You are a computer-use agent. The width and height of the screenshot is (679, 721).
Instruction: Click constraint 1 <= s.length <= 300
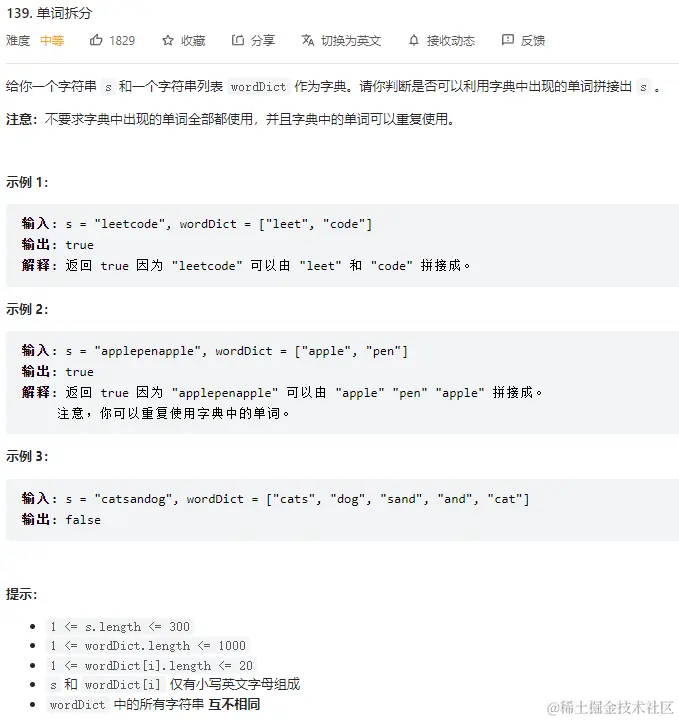click(x=120, y=627)
